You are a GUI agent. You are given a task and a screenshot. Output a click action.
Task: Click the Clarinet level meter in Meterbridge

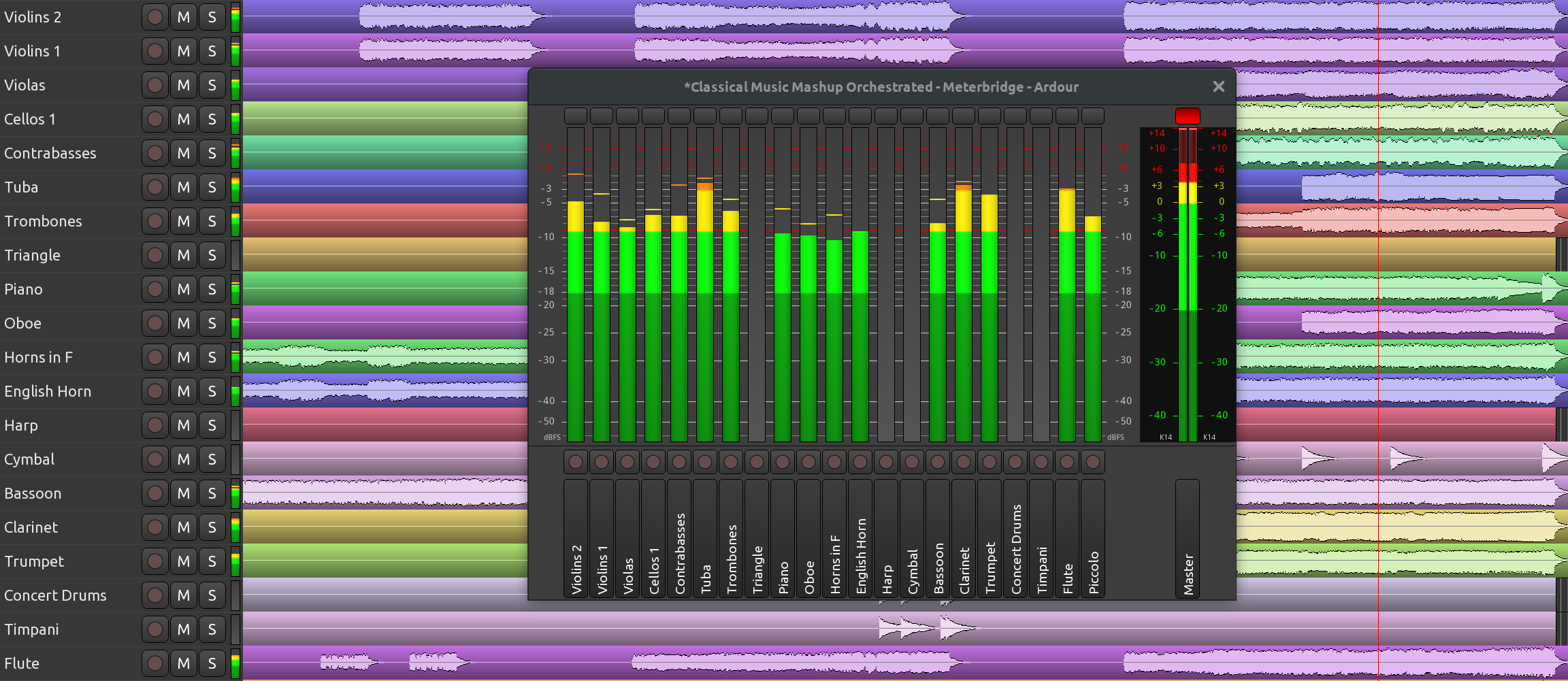click(964, 284)
